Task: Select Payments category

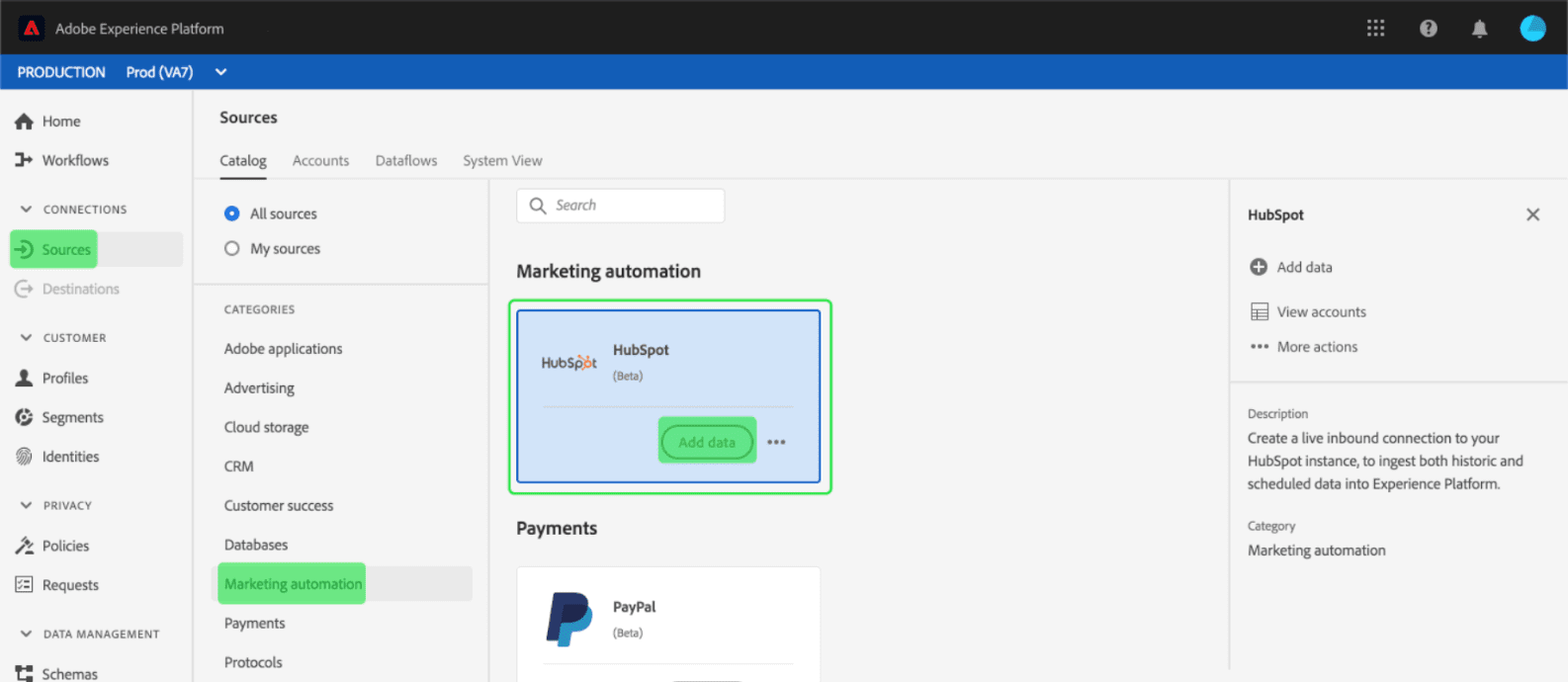Action: pos(254,624)
